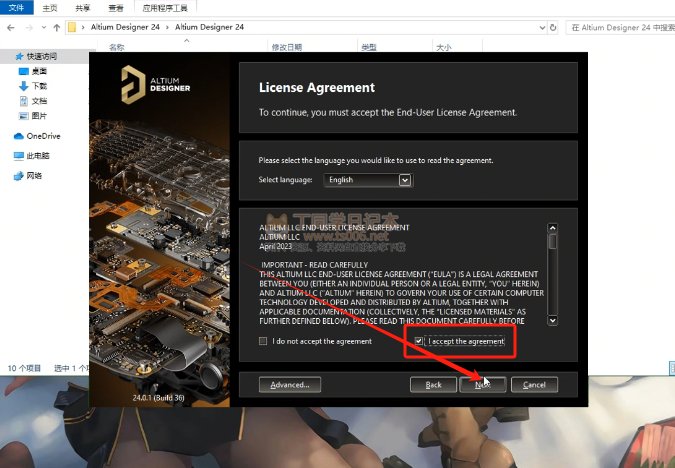
Task: Check 'I do not accept the agreement'
Action: point(263,341)
